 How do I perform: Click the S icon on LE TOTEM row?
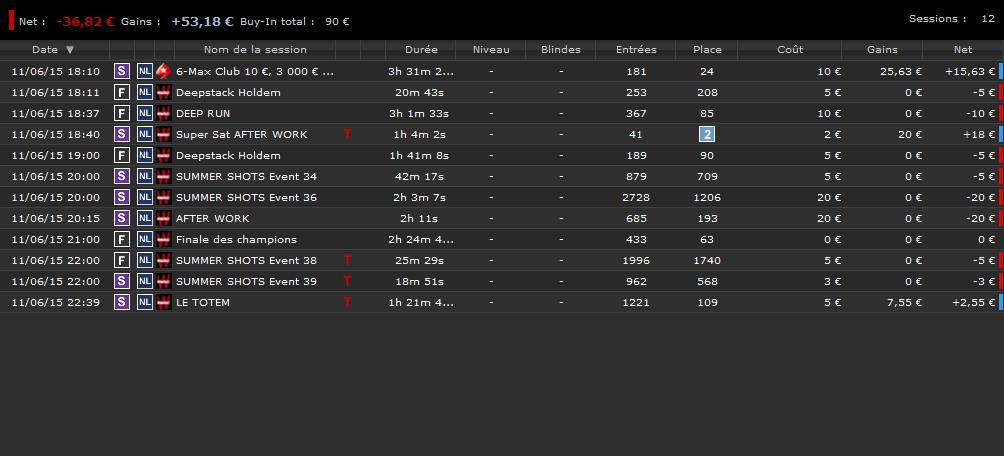[x=122, y=302]
